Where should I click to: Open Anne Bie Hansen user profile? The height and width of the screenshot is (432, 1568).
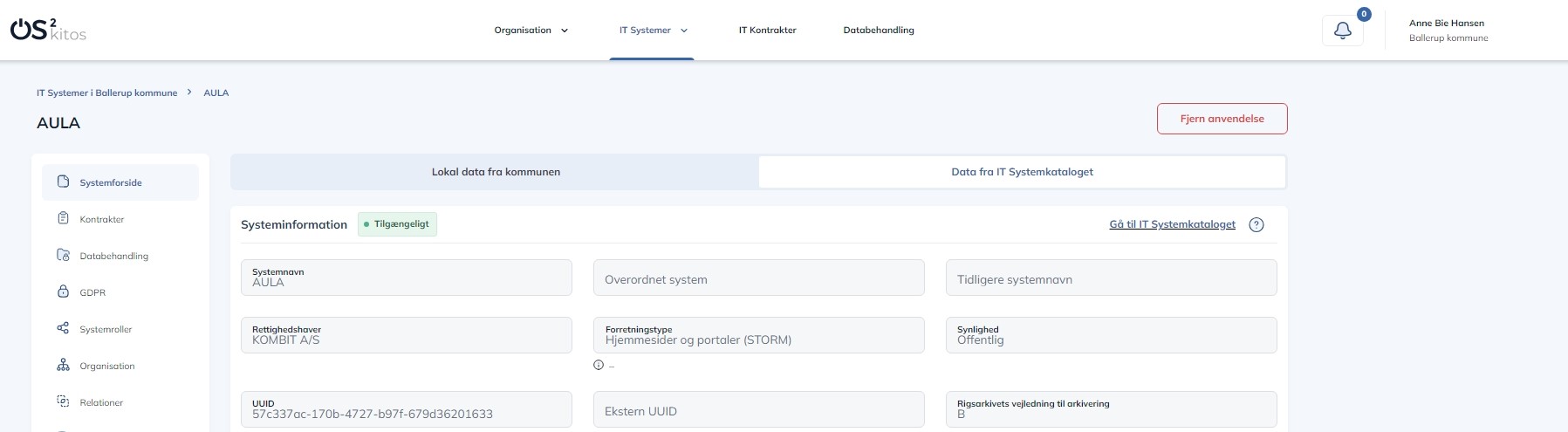coord(1448,31)
